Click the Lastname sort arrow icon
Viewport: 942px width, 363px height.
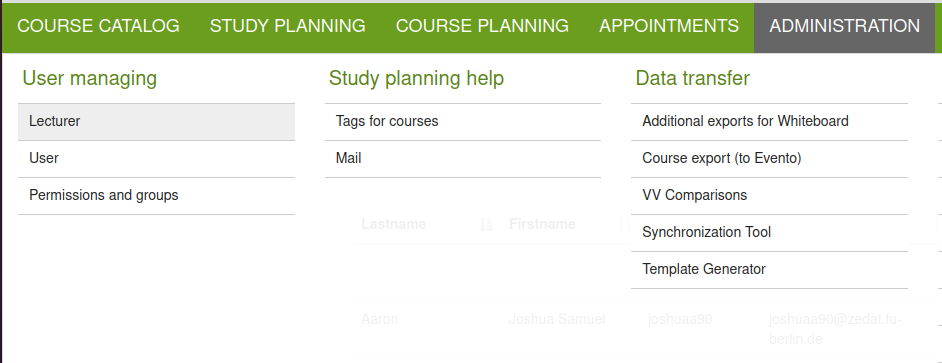point(487,225)
